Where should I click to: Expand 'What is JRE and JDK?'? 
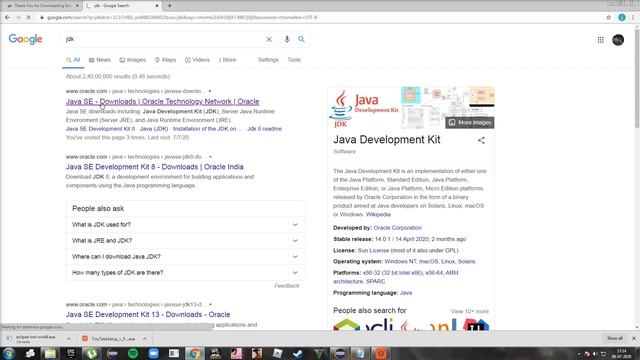tap(185, 240)
